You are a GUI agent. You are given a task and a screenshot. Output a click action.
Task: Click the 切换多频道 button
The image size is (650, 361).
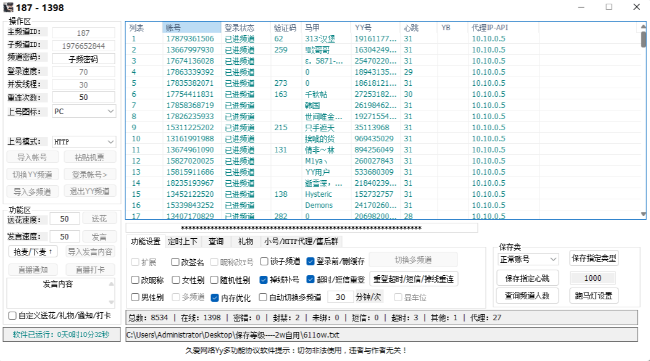[x=413, y=260]
